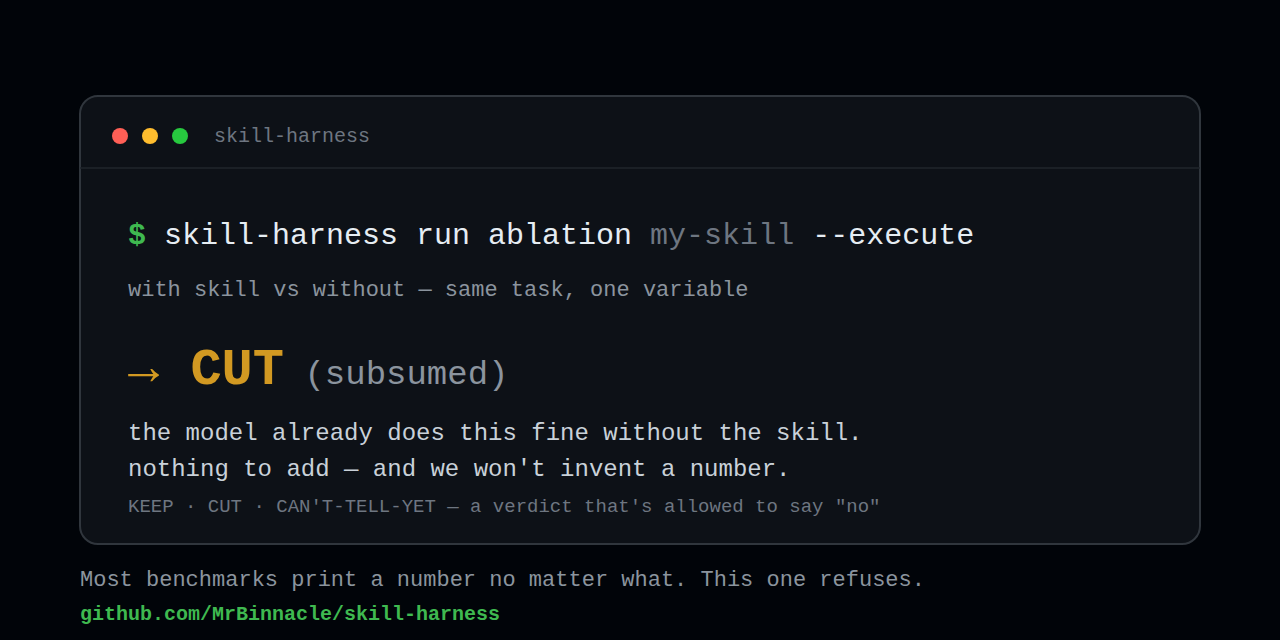Click the '--execute' flag
The image size is (1280, 640).
(893, 236)
